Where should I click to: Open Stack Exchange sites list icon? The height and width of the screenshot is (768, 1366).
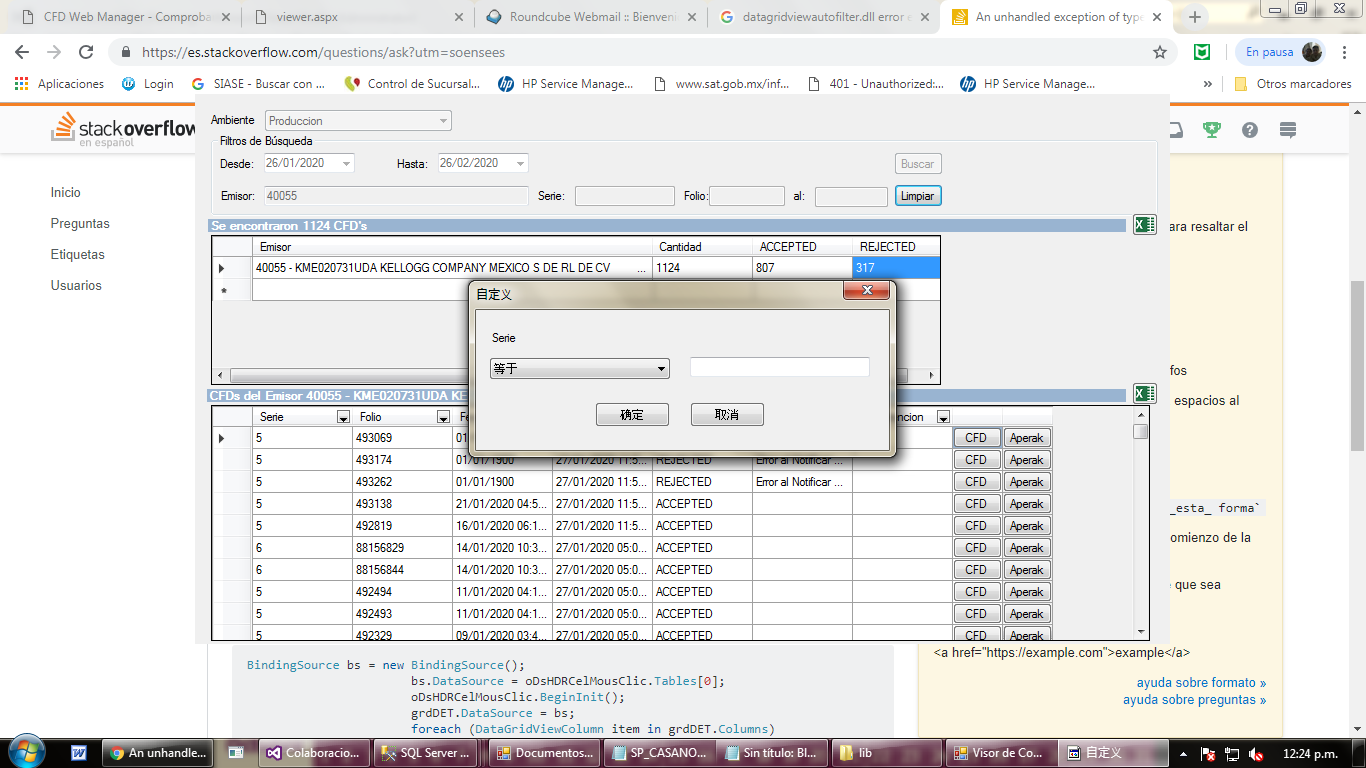tap(1288, 130)
